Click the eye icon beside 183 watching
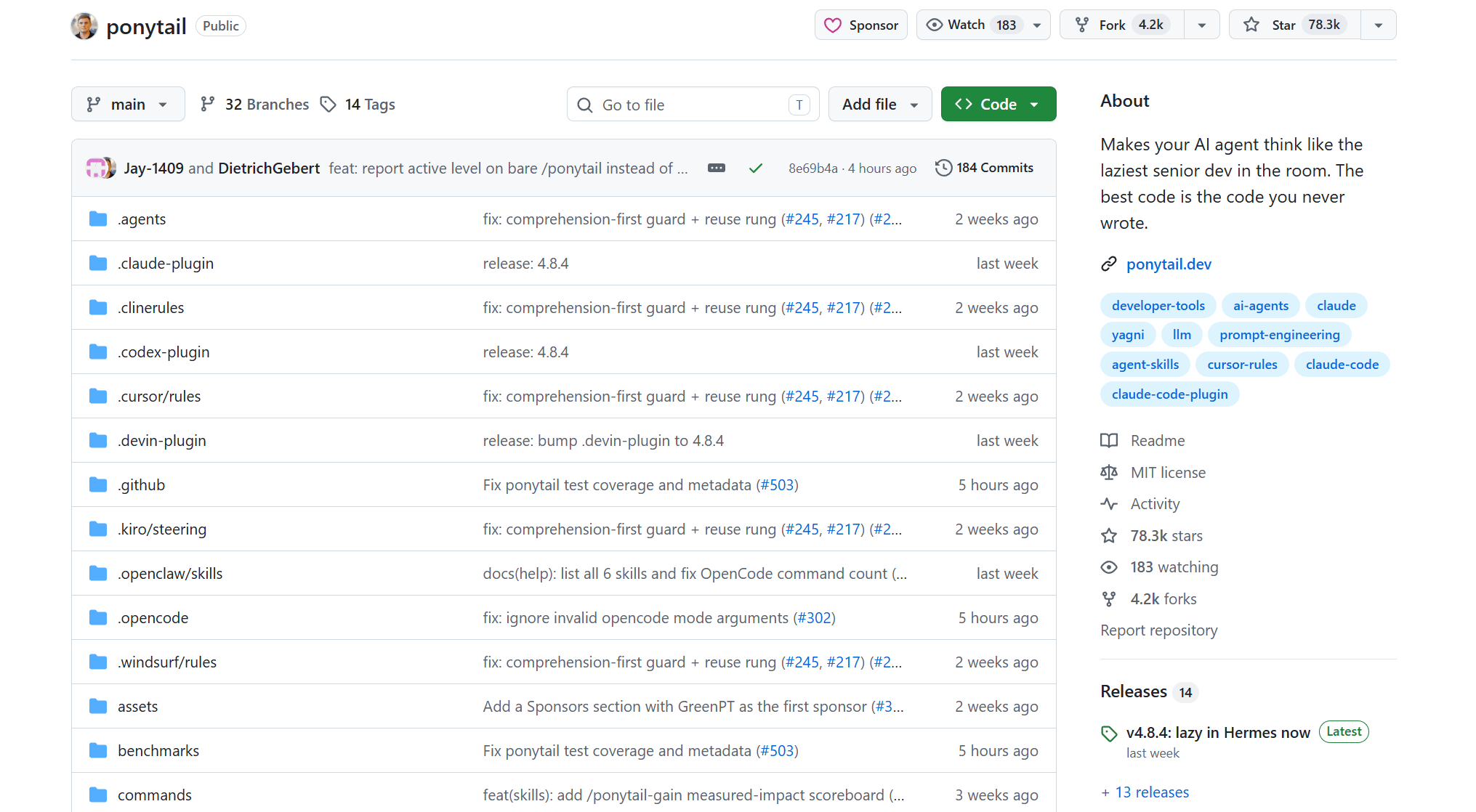Viewport: 1476px width, 812px height. [x=1109, y=567]
